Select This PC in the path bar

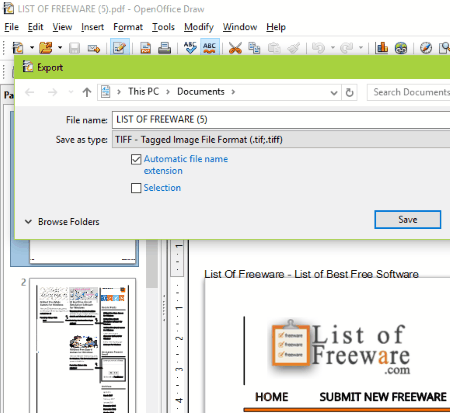tap(144, 92)
